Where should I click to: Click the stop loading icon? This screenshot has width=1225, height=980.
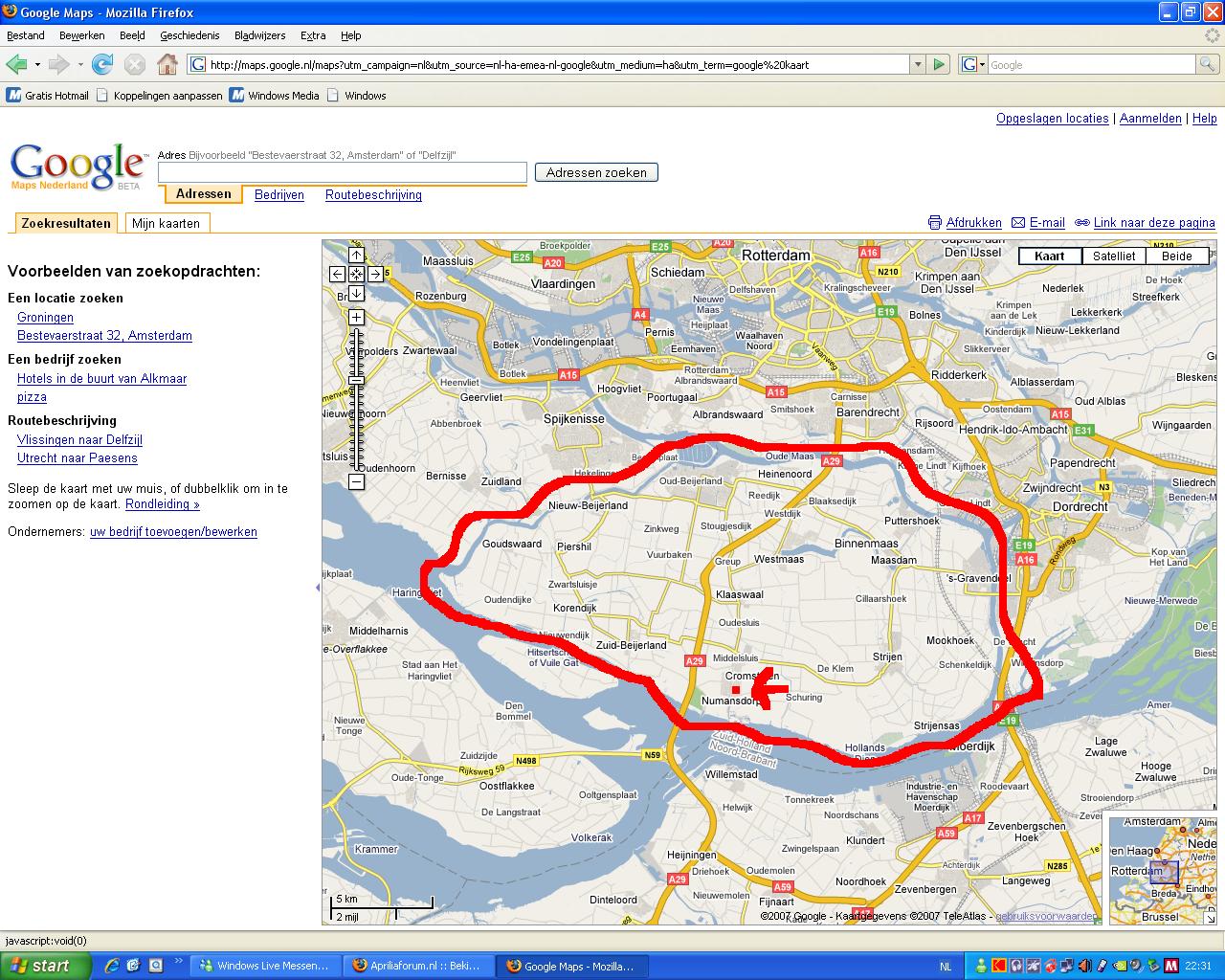coord(135,64)
